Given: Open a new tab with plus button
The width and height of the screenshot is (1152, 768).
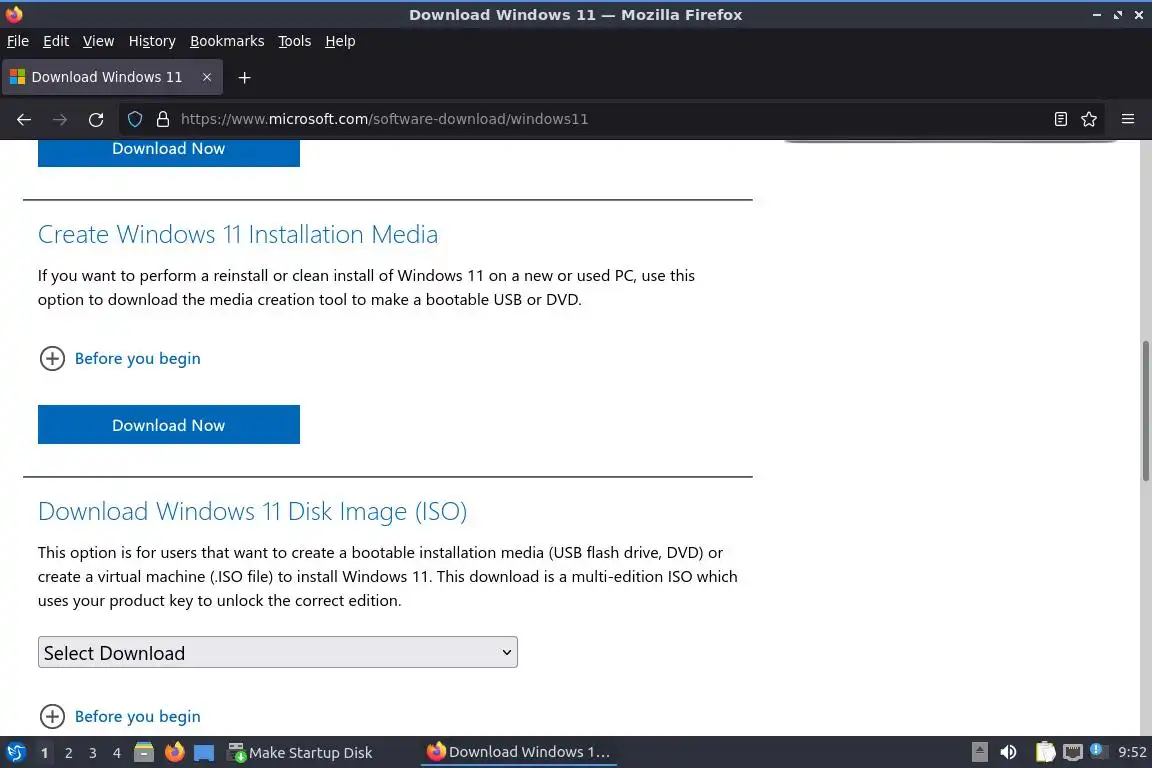Looking at the screenshot, I should pyautogui.click(x=245, y=77).
